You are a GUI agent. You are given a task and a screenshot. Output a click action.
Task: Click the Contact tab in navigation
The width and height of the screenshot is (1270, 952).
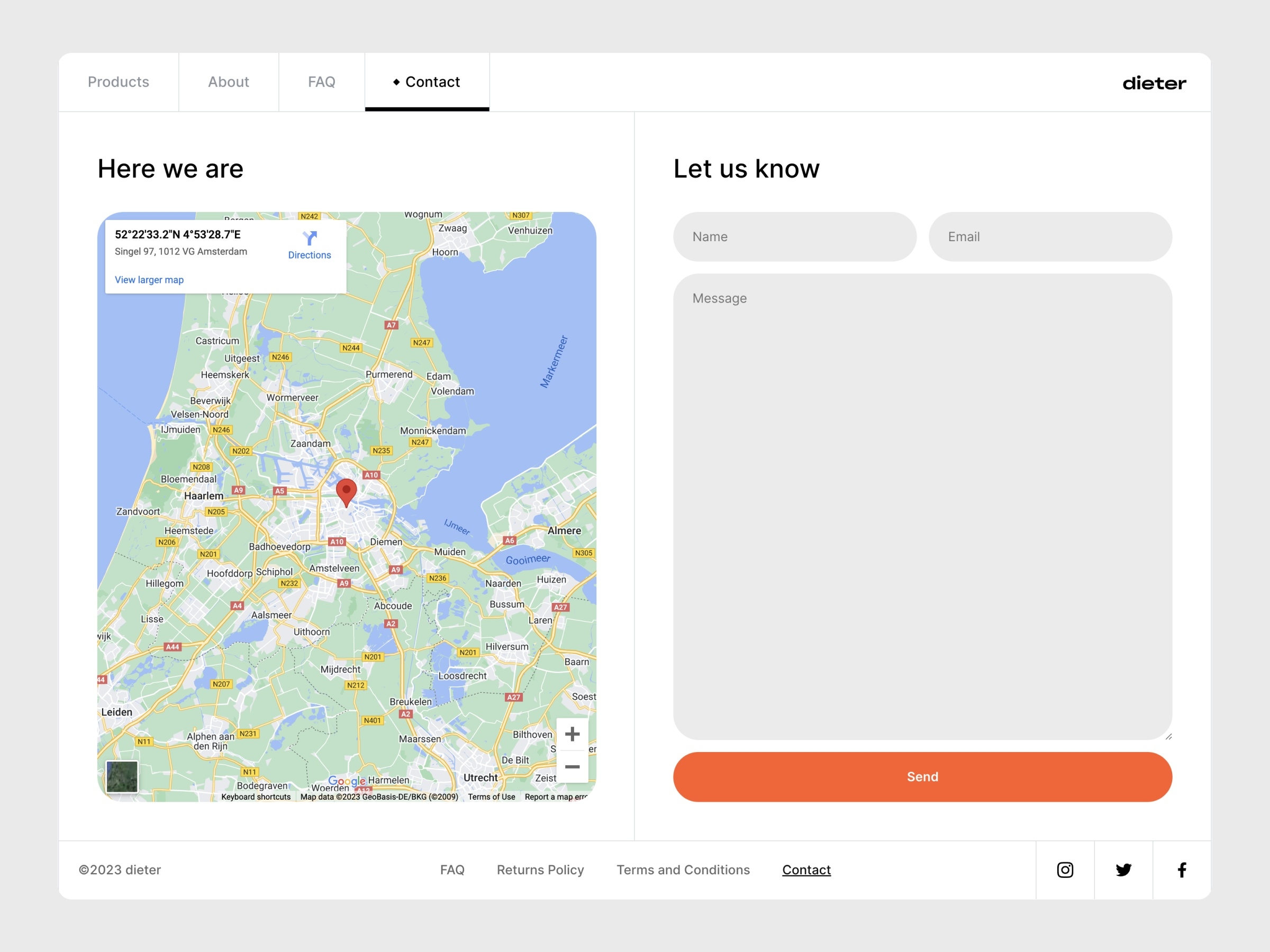click(x=427, y=82)
